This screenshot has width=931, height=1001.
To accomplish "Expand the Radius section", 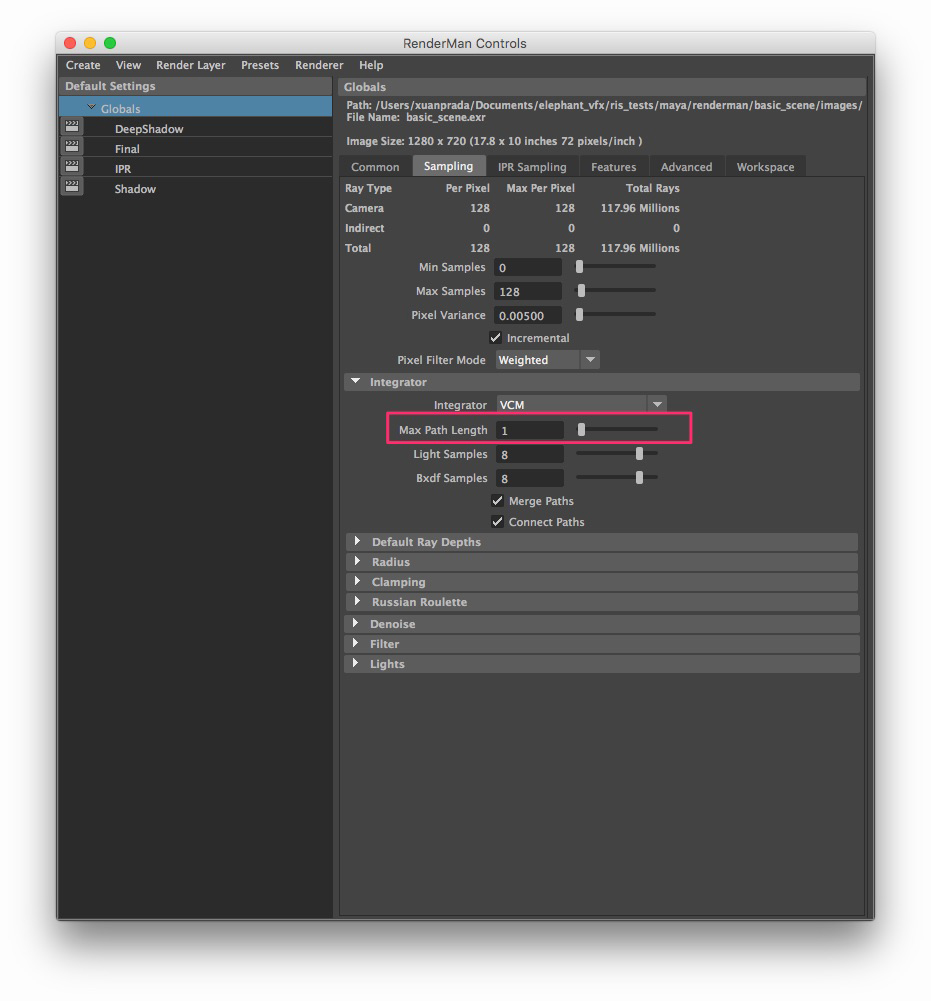I will click(x=358, y=561).
